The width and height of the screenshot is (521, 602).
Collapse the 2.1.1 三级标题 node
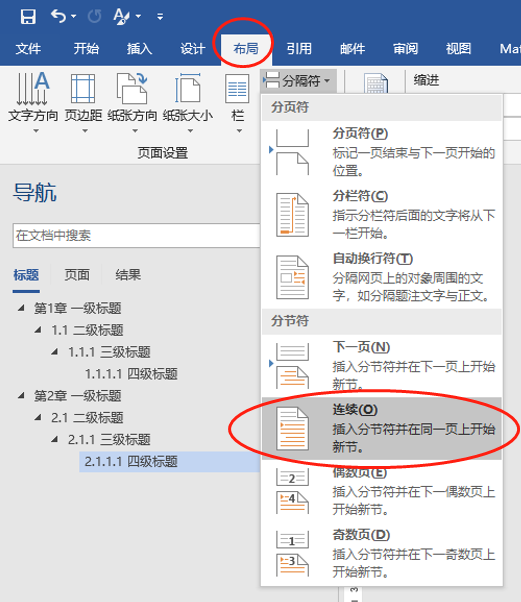click(55, 439)
